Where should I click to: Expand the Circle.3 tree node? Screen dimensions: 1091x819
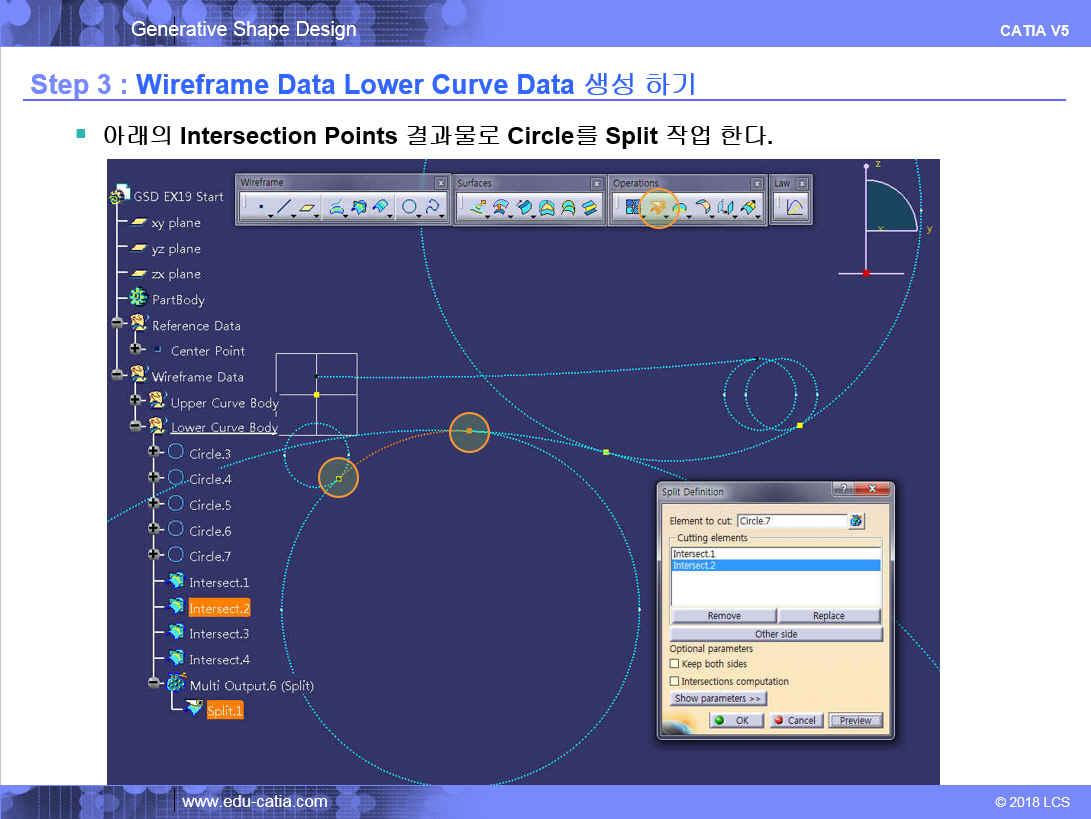pos(154,453)
